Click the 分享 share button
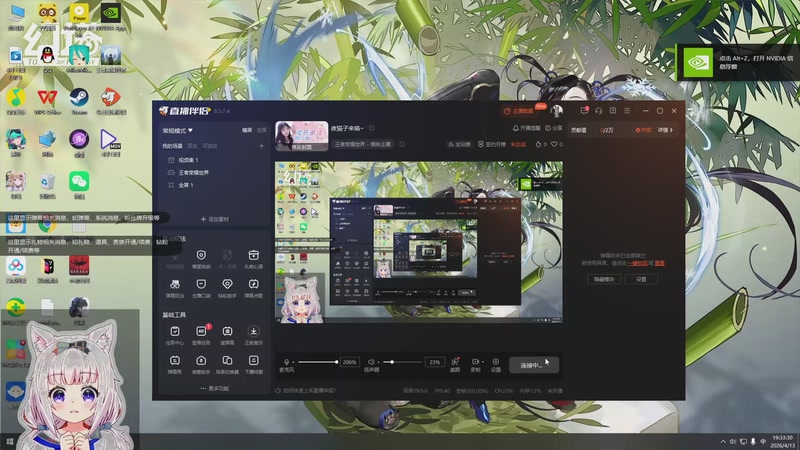800x450 pixels. [554, 128]
